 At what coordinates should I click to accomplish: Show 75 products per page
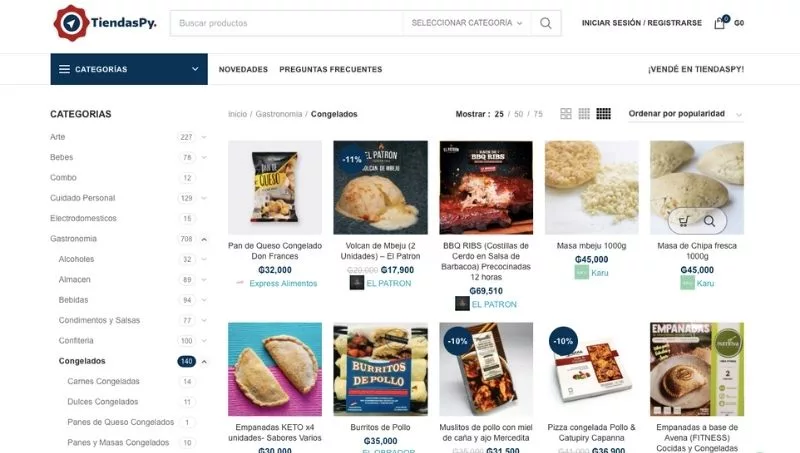pyautogui.click(x=538, y=114)
